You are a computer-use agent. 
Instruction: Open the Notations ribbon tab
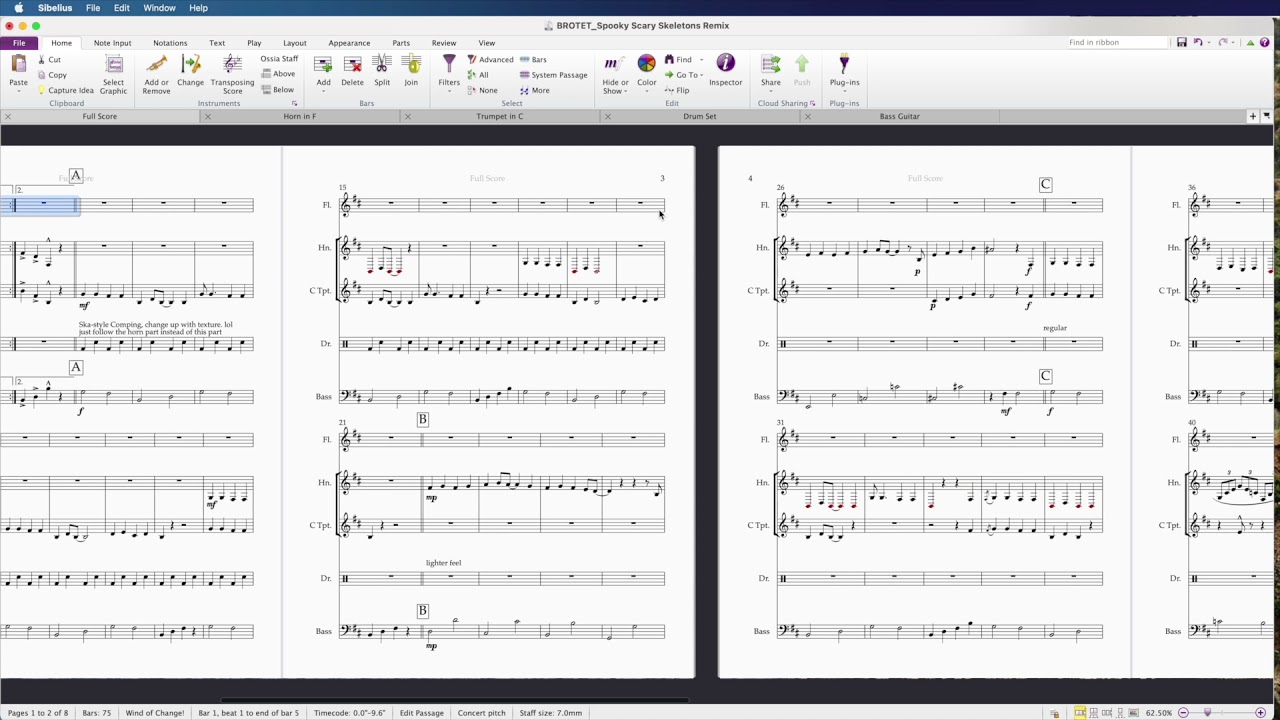pyautogui.click(x=170, y=43)
